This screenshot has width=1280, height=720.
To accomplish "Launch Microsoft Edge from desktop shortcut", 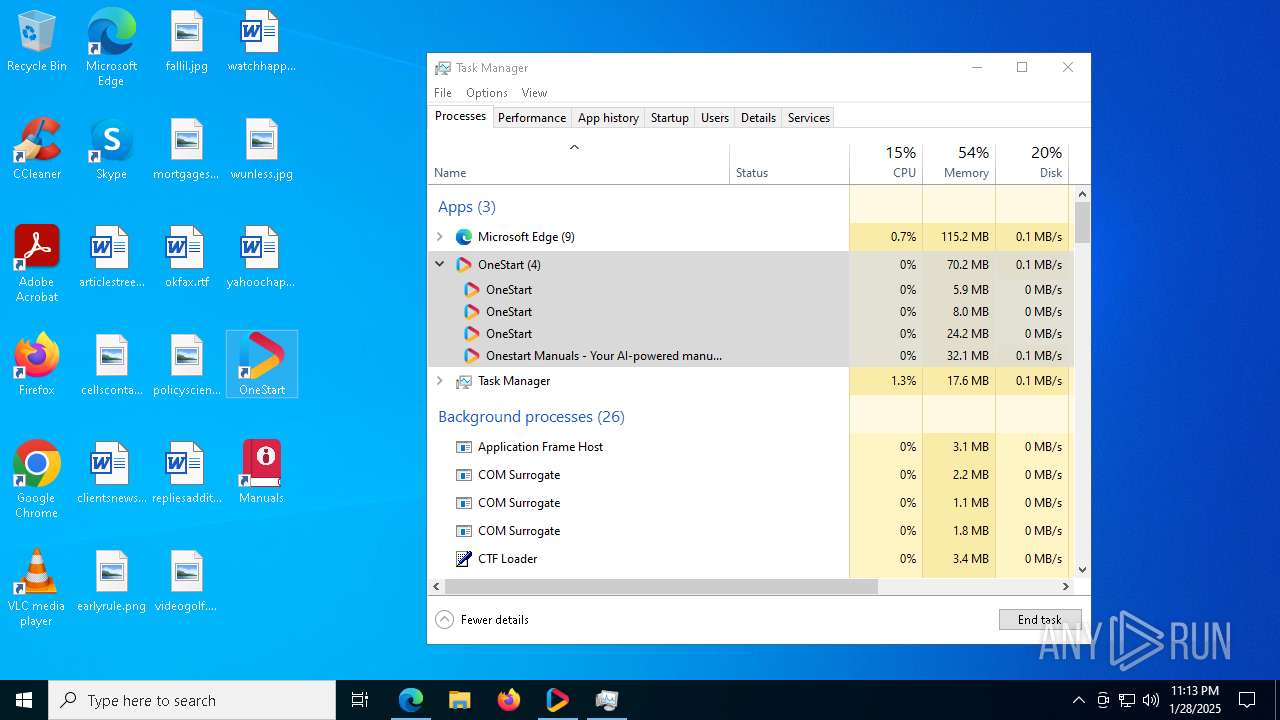I will pos(111,48).
